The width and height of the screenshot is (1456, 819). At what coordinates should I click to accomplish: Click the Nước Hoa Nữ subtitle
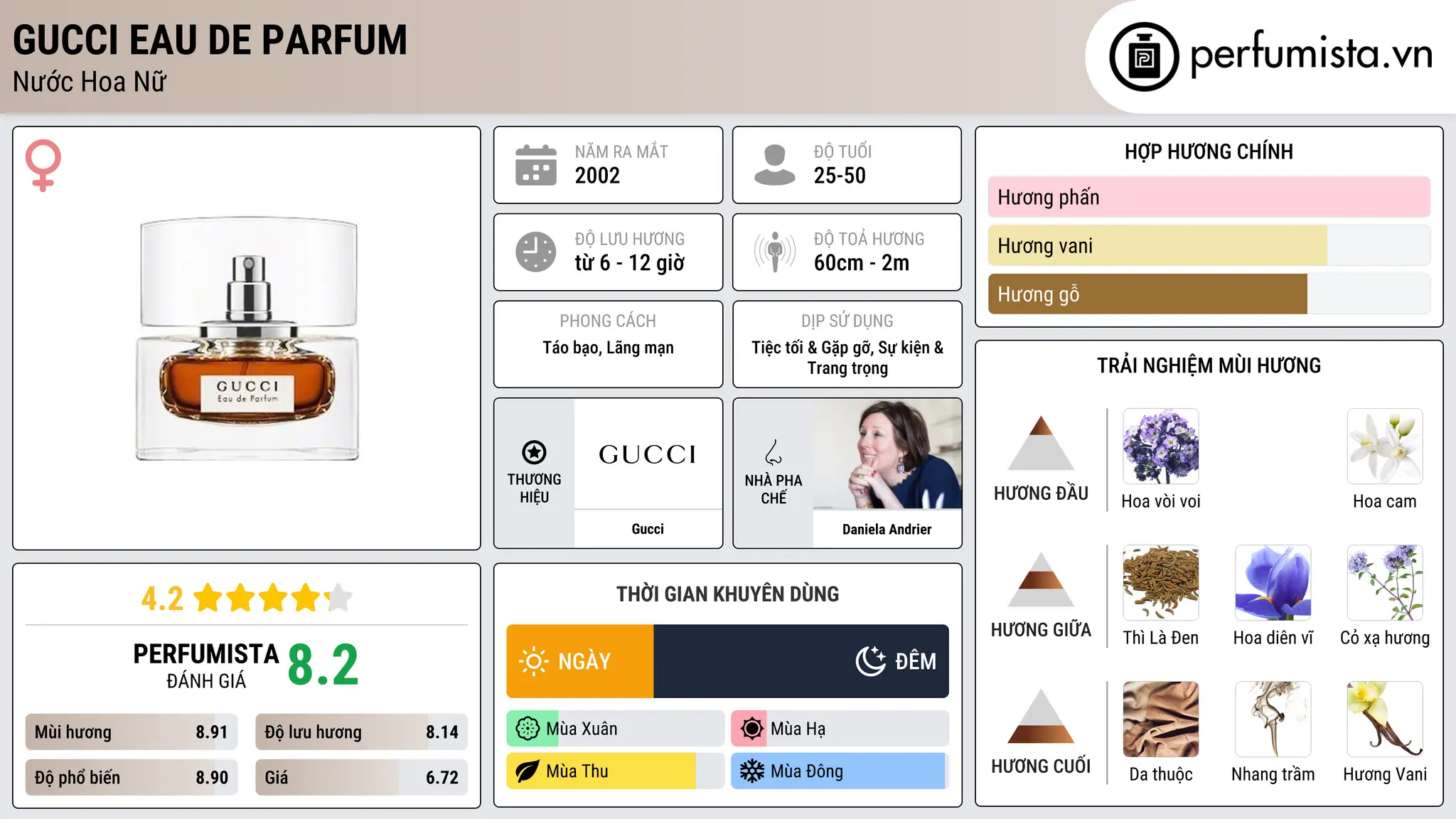[90, 82]
